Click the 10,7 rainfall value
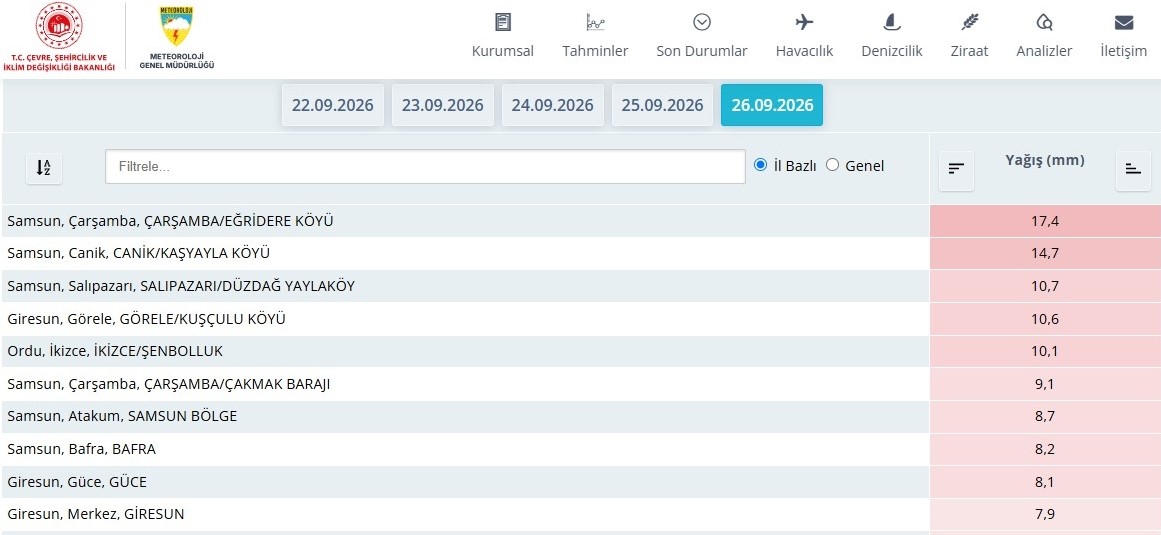 (x=1045, y=286)
